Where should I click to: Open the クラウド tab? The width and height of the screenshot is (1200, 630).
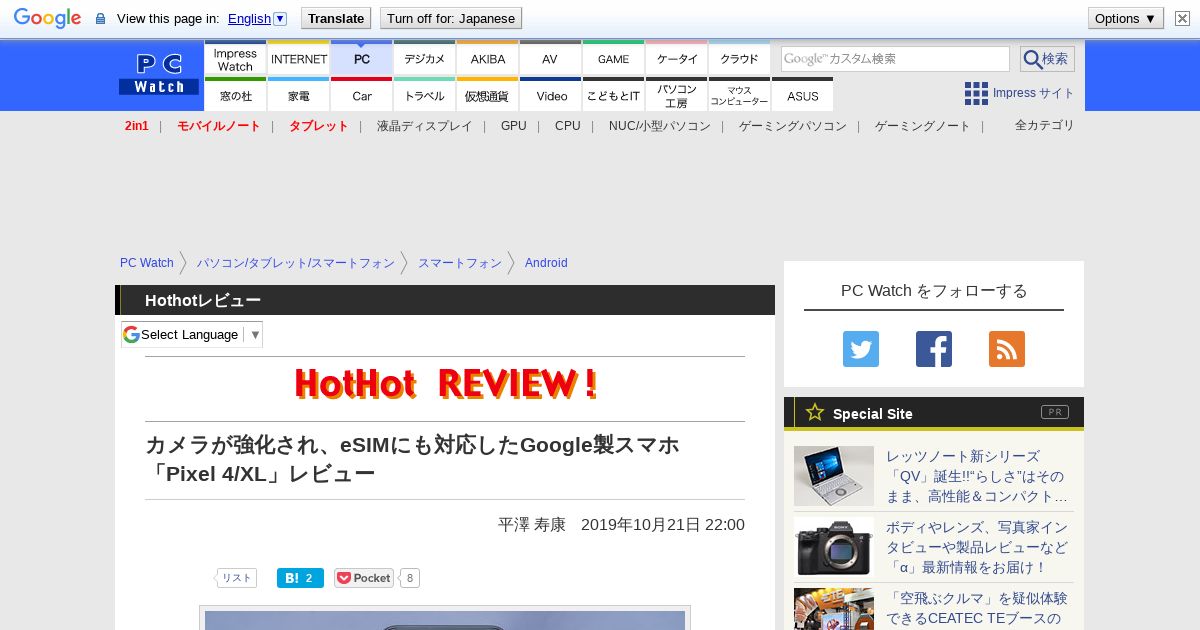pos(740,59)
